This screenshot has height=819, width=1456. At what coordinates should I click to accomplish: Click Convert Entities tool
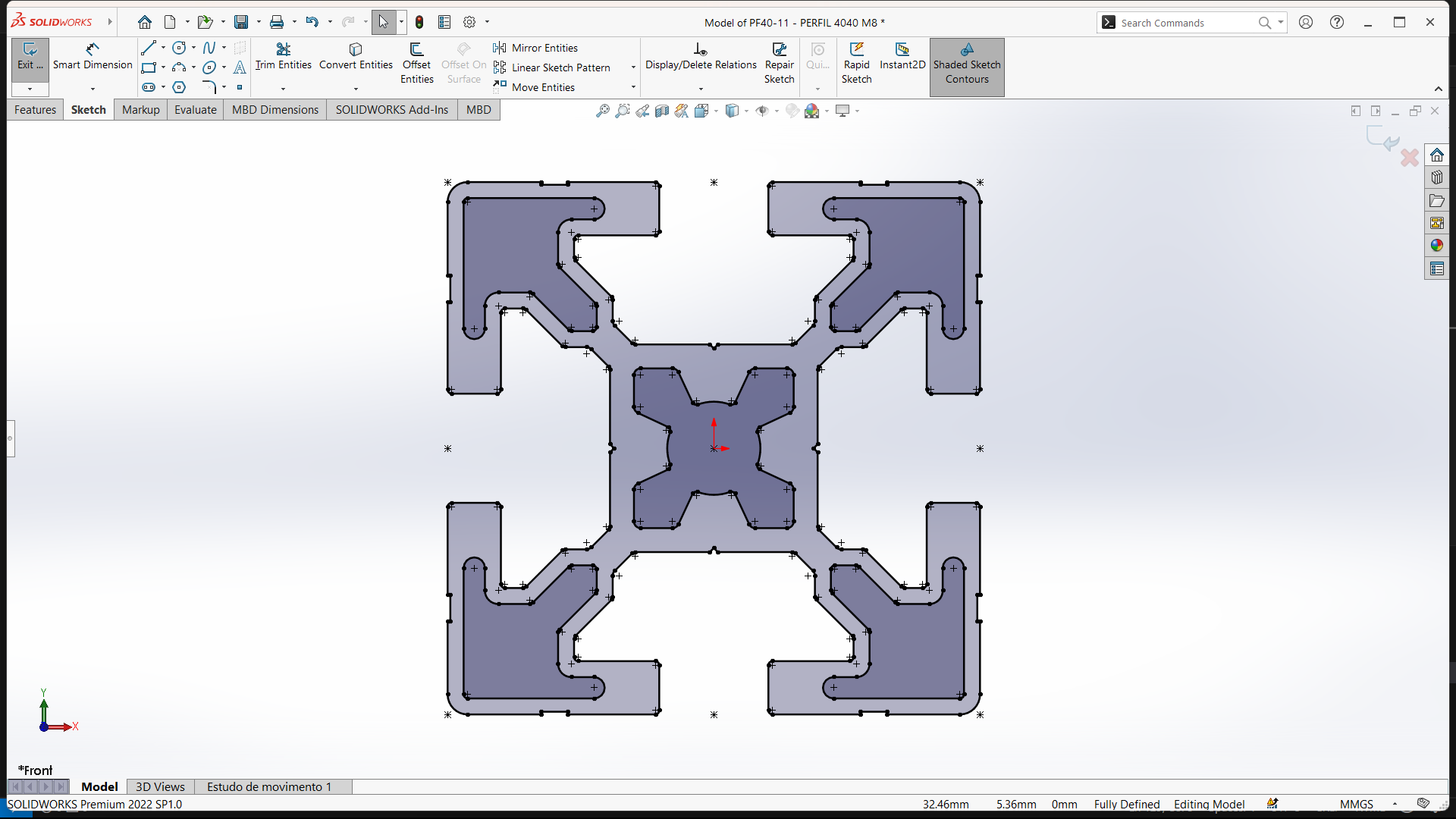click(356, 58)
